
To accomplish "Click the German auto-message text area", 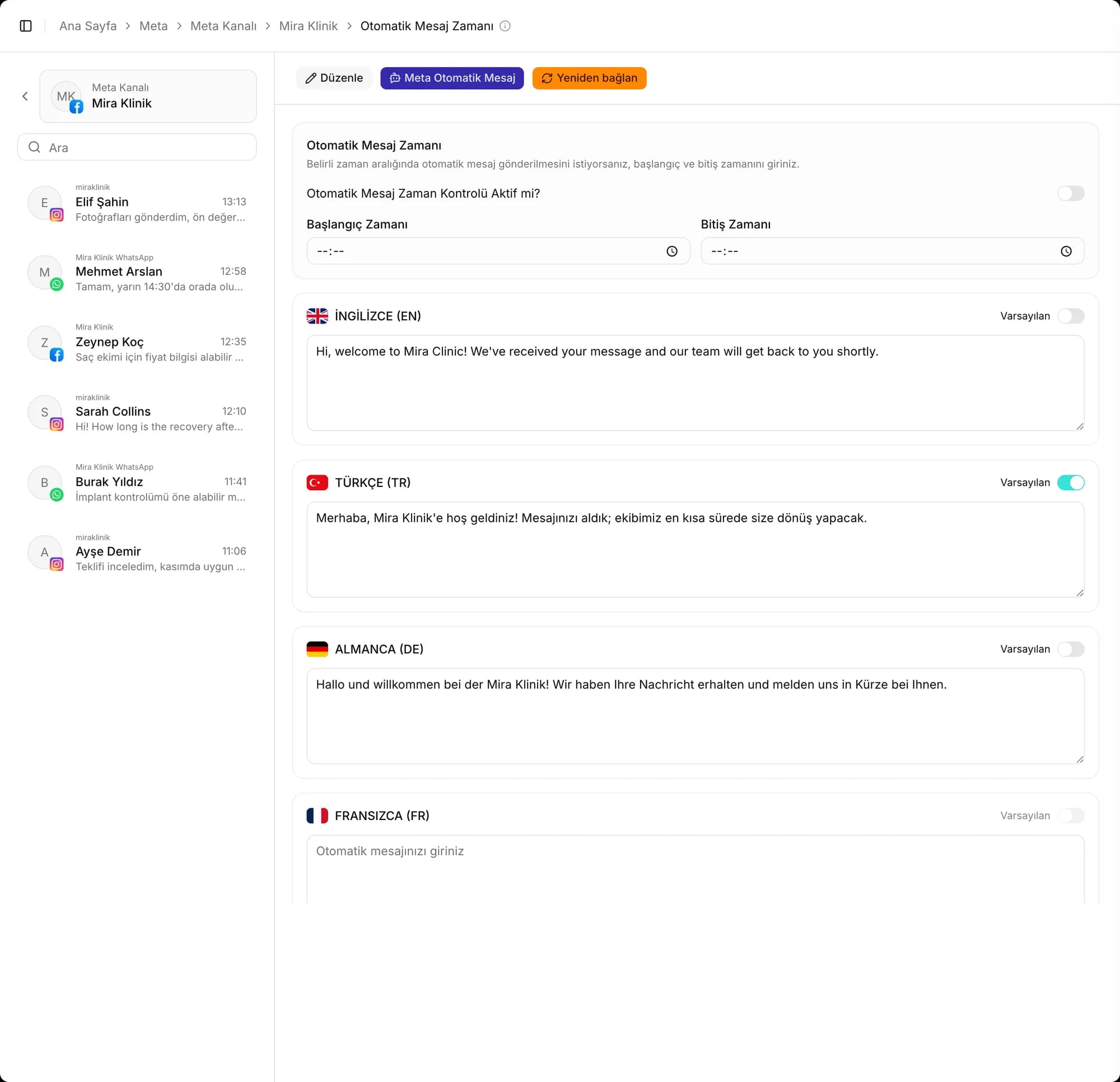I will point(696,716).
